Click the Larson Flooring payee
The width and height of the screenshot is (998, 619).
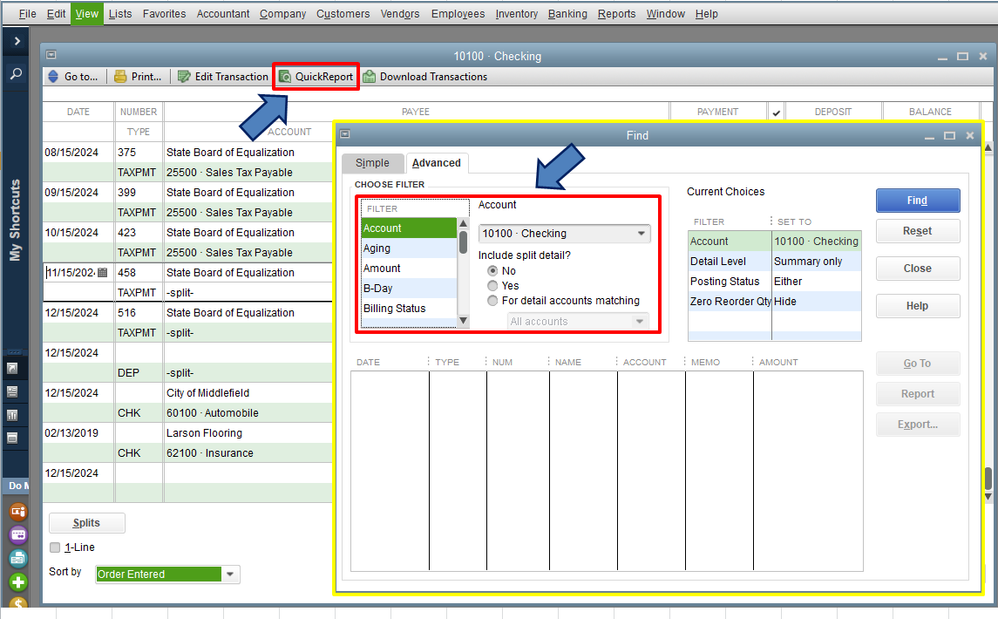pos(204,433)
